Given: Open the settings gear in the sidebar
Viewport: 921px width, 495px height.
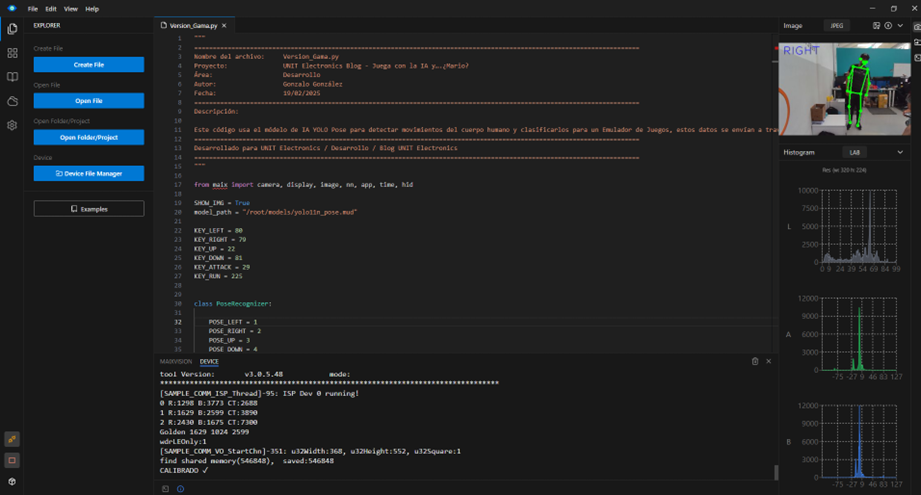Looking at the screenshot, I should (x=12, y=125).
